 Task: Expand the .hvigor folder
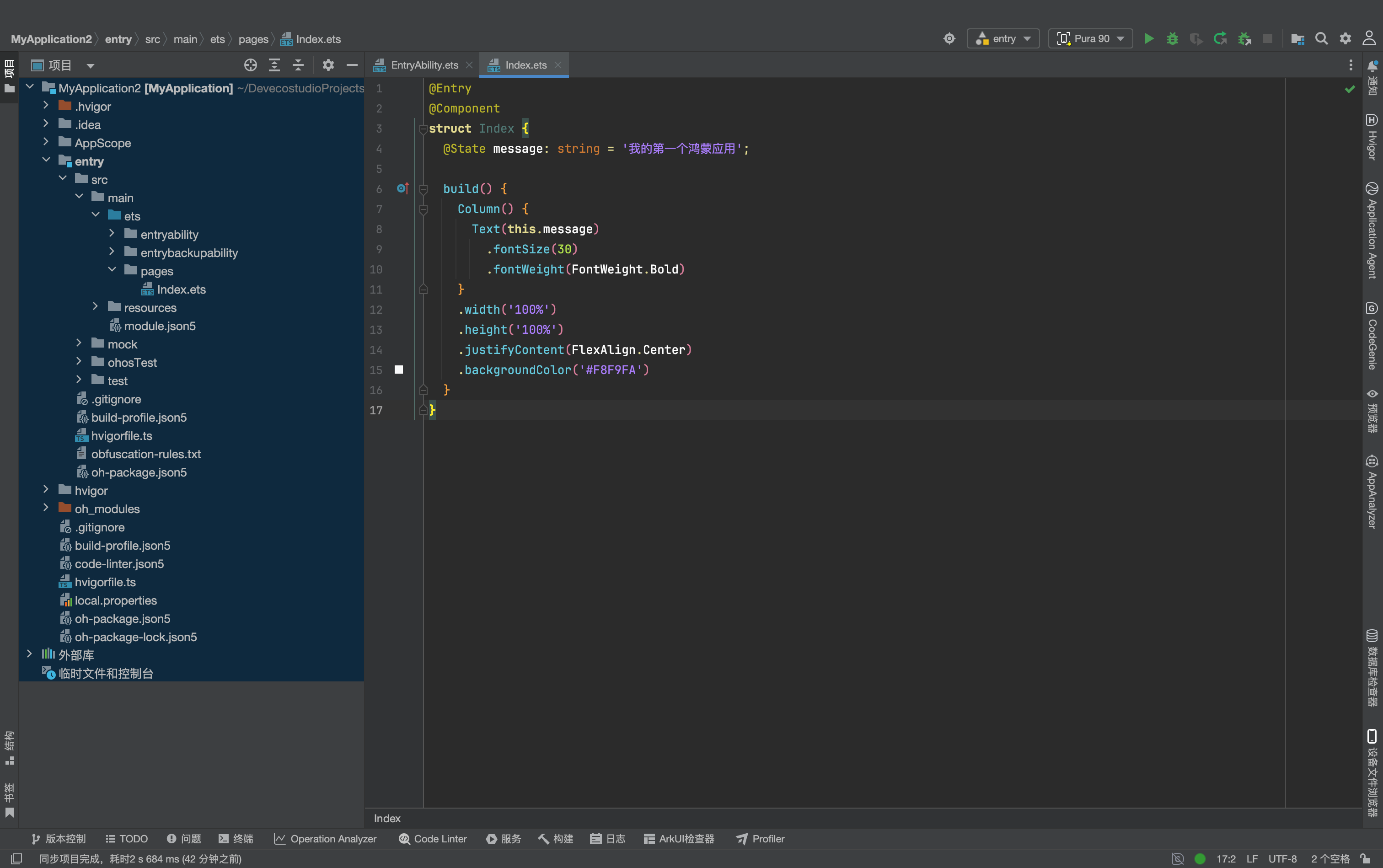tap(46, 106)
